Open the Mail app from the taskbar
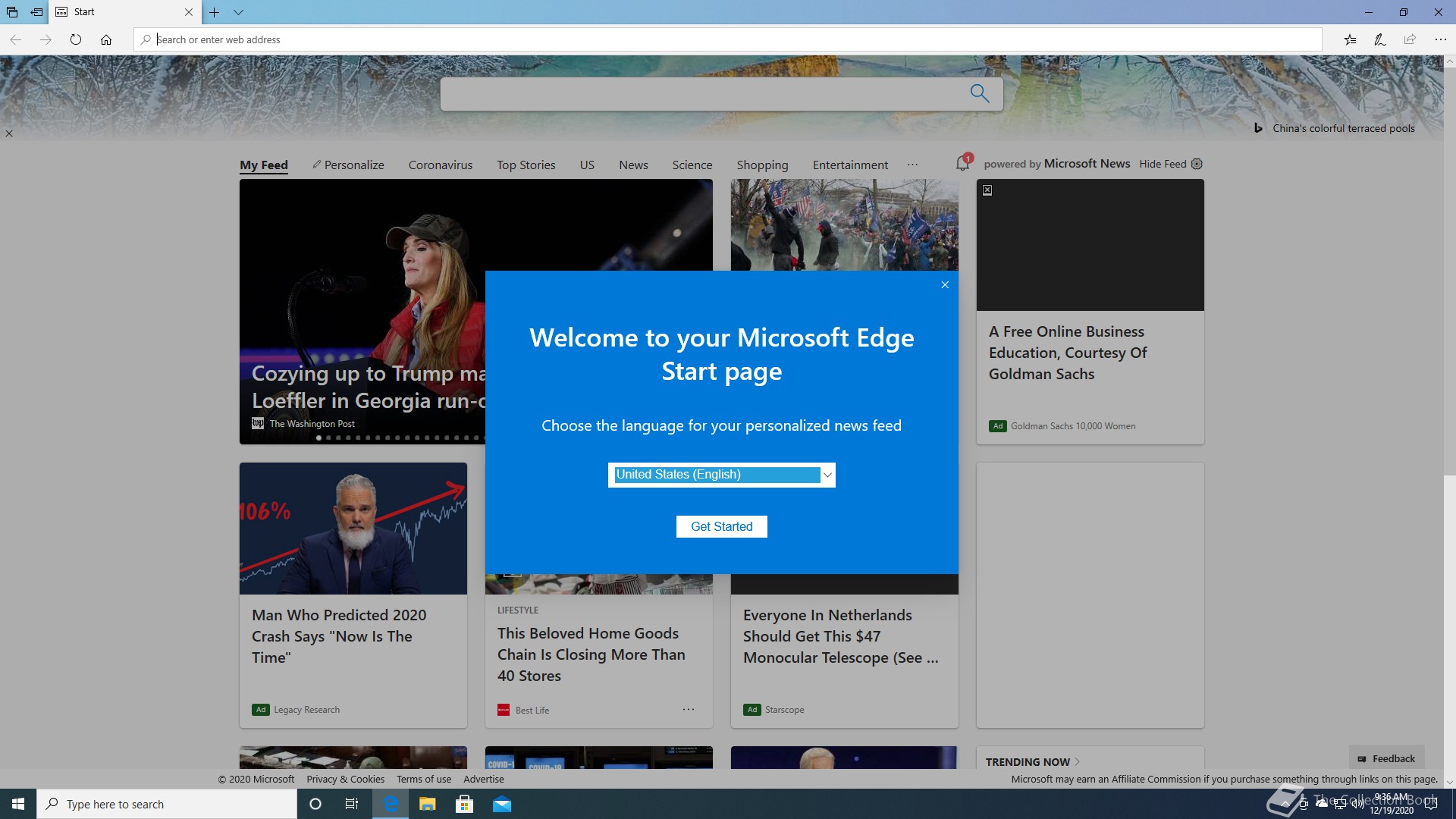The image size is (1456, 819). tap(502, 804)
